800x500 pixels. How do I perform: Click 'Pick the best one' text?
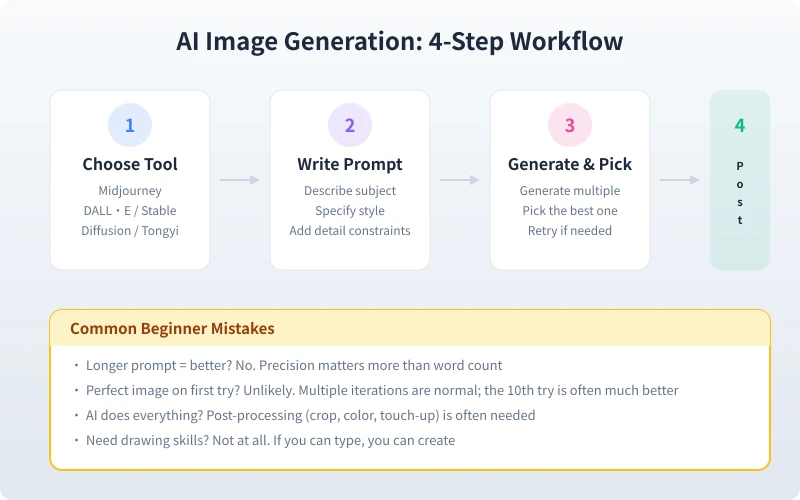(569, 211)
